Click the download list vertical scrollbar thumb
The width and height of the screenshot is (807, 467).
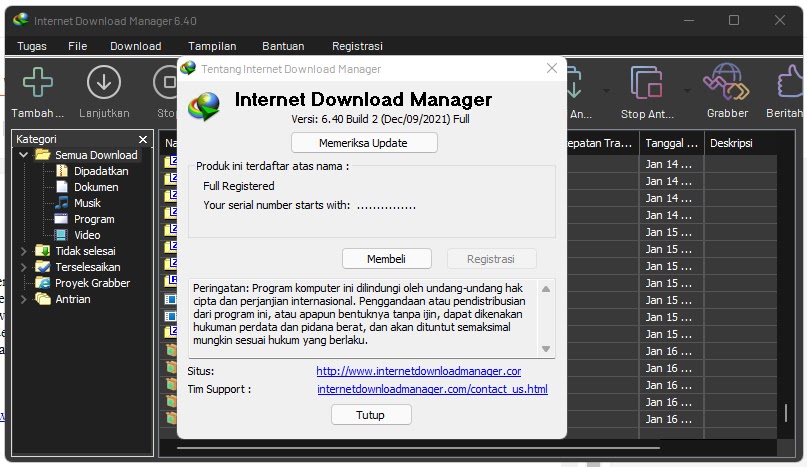click(x=786, y=413)
